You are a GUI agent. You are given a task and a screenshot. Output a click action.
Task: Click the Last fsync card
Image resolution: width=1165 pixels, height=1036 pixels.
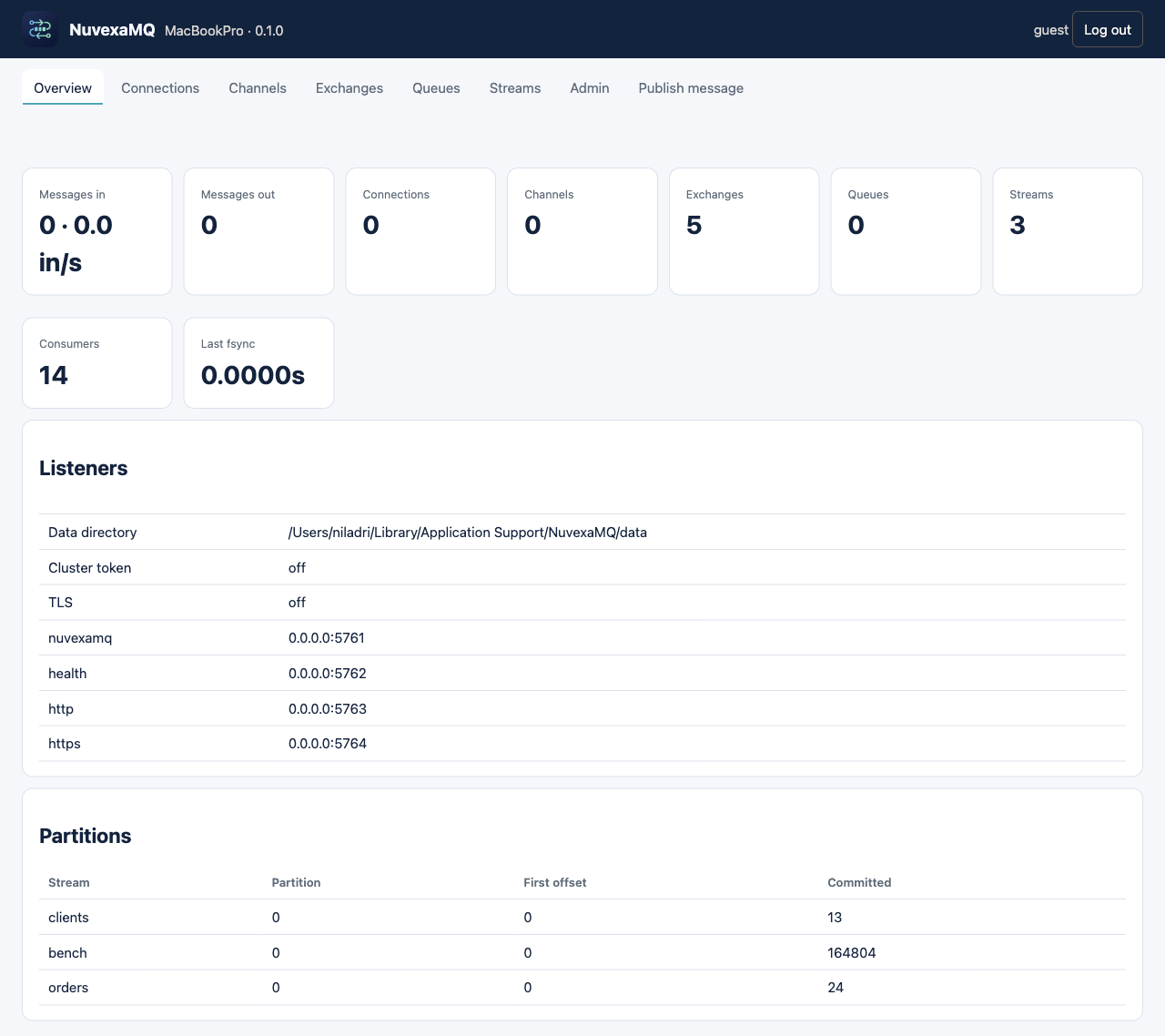pos(258,363)
